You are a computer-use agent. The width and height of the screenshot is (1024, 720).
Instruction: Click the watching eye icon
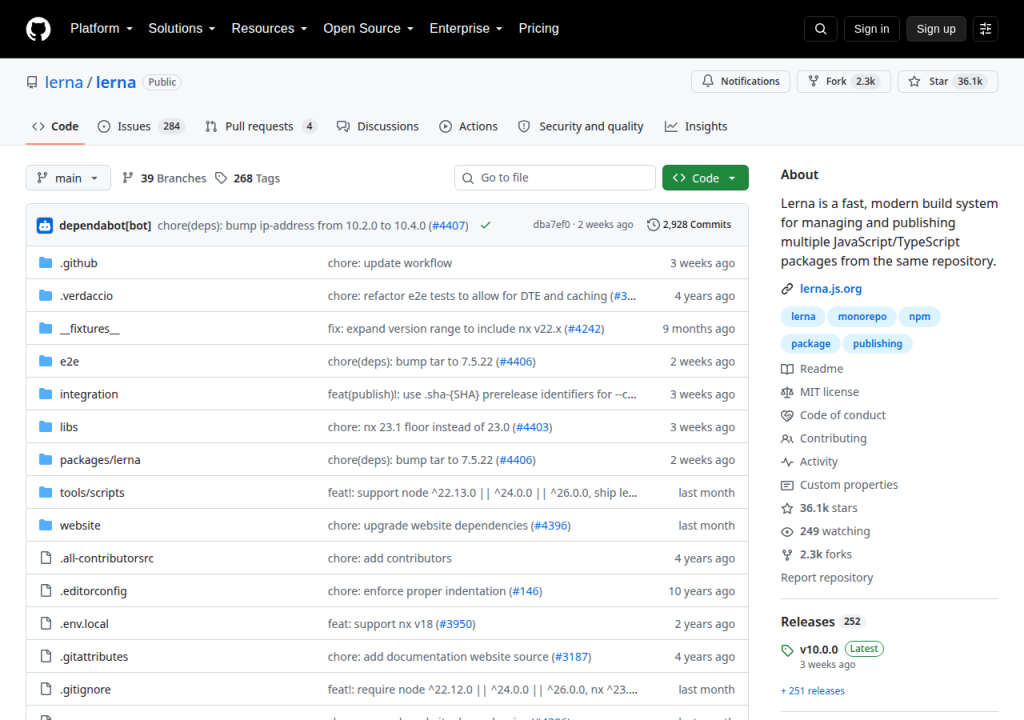787,532
